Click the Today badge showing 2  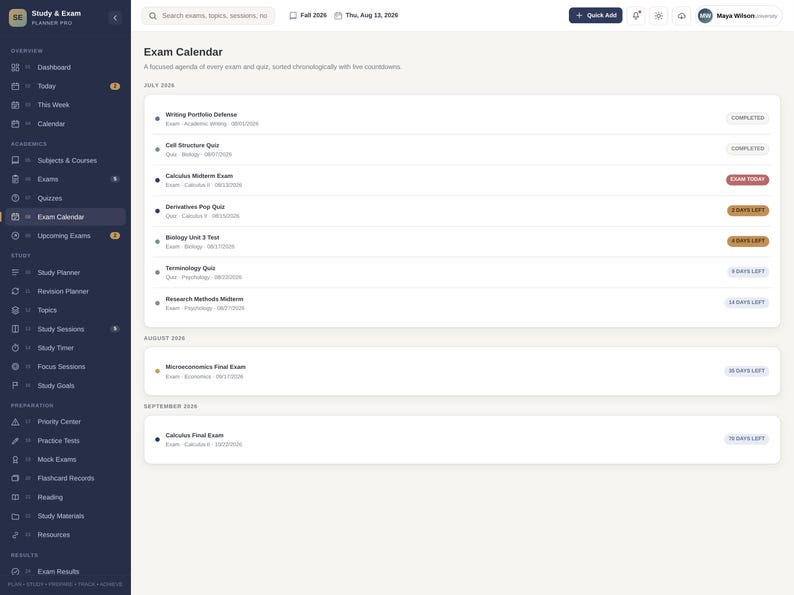(115, 86)
